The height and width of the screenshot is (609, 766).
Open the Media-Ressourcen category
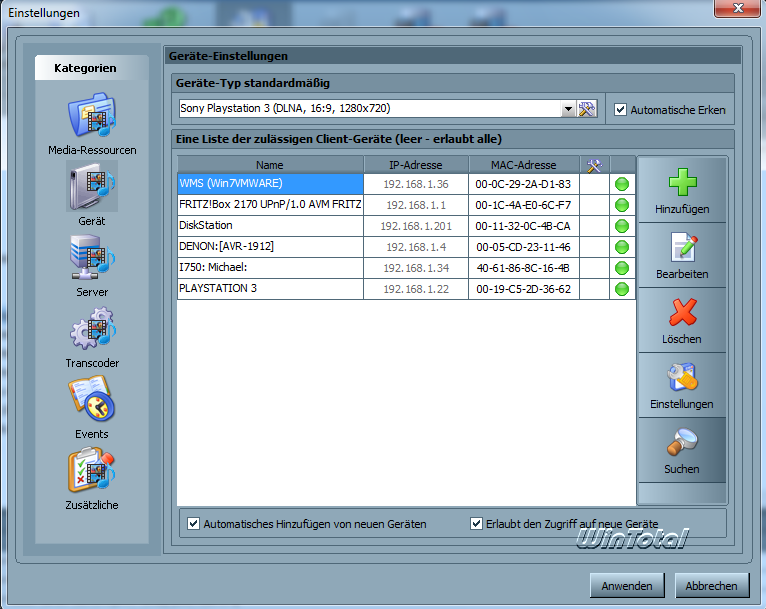[x=92, y=124]
